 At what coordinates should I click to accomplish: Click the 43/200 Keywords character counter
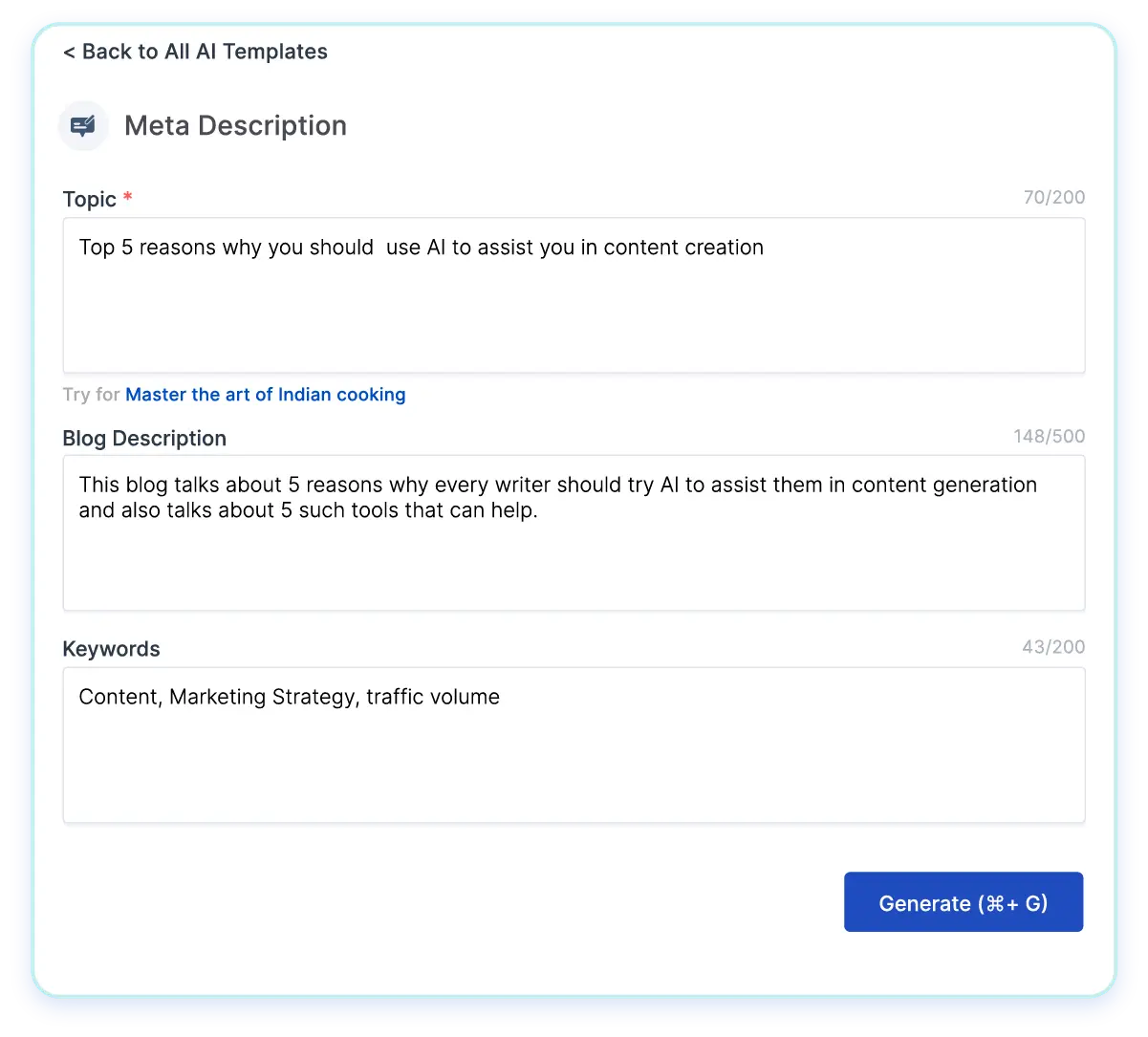point(1053,647)
